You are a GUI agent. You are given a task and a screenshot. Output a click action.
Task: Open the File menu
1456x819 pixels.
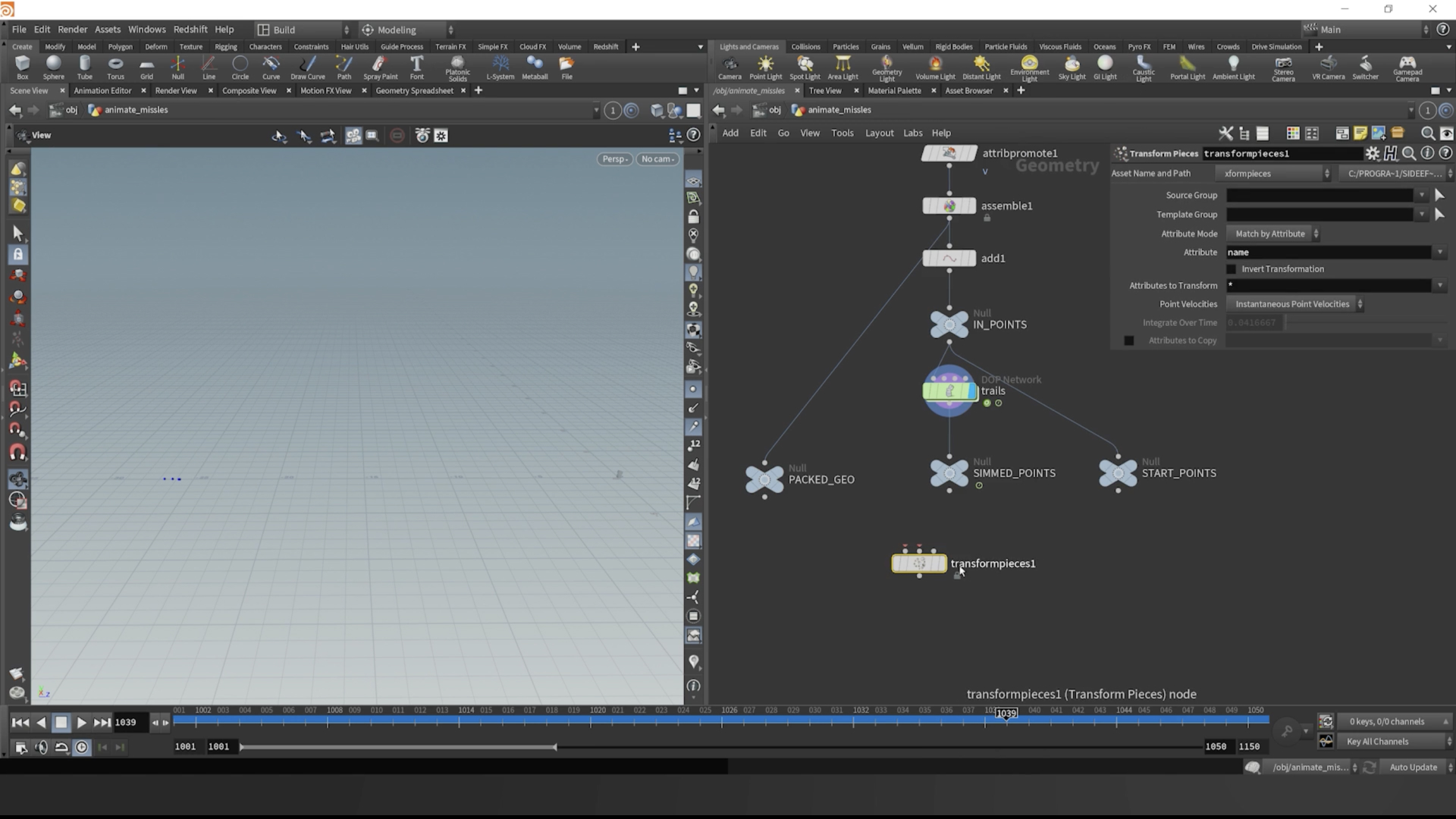19,30
